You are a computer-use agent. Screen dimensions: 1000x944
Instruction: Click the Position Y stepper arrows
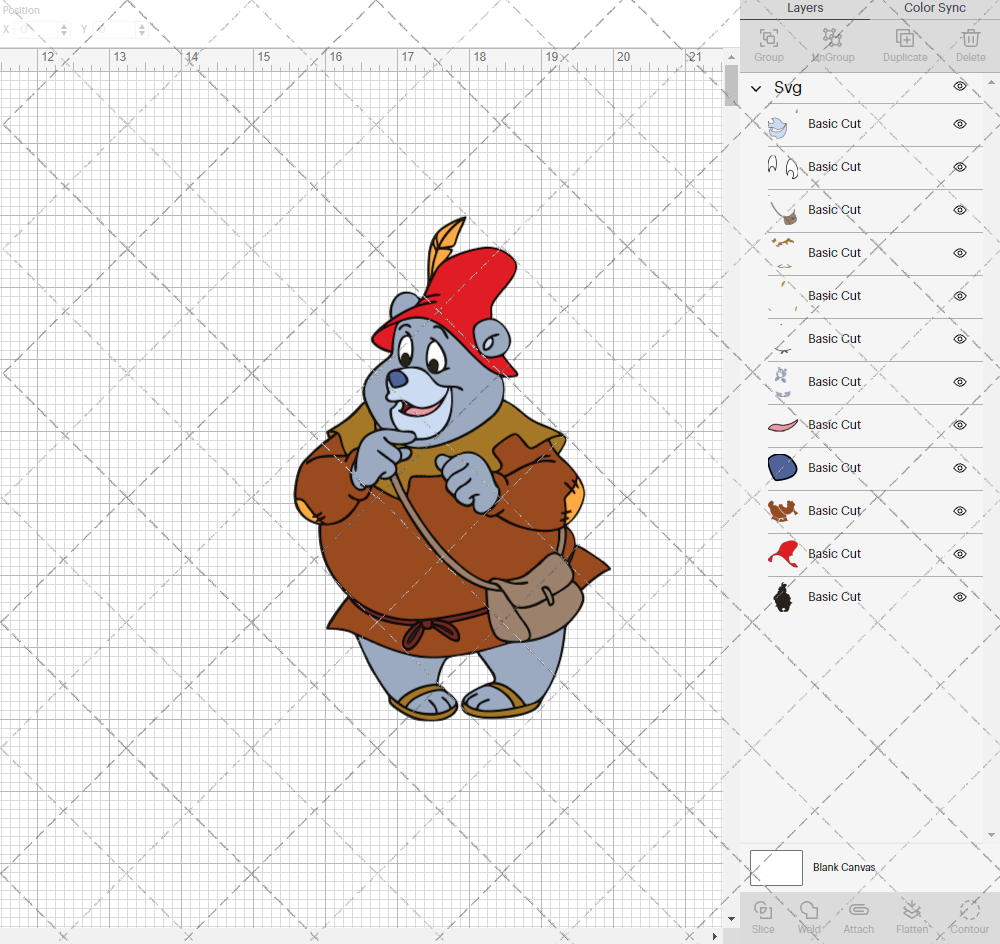tap(142, 29)
